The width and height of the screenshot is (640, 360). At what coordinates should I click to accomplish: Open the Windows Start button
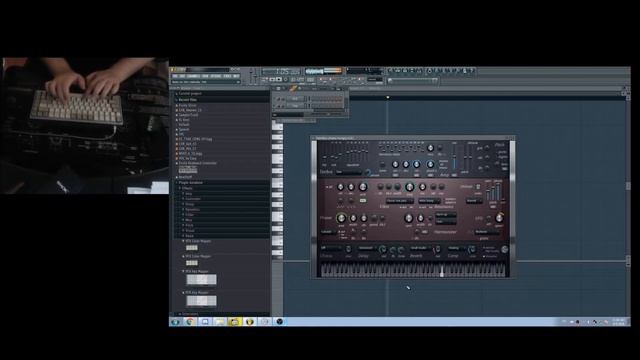click(x=176, y=322)
